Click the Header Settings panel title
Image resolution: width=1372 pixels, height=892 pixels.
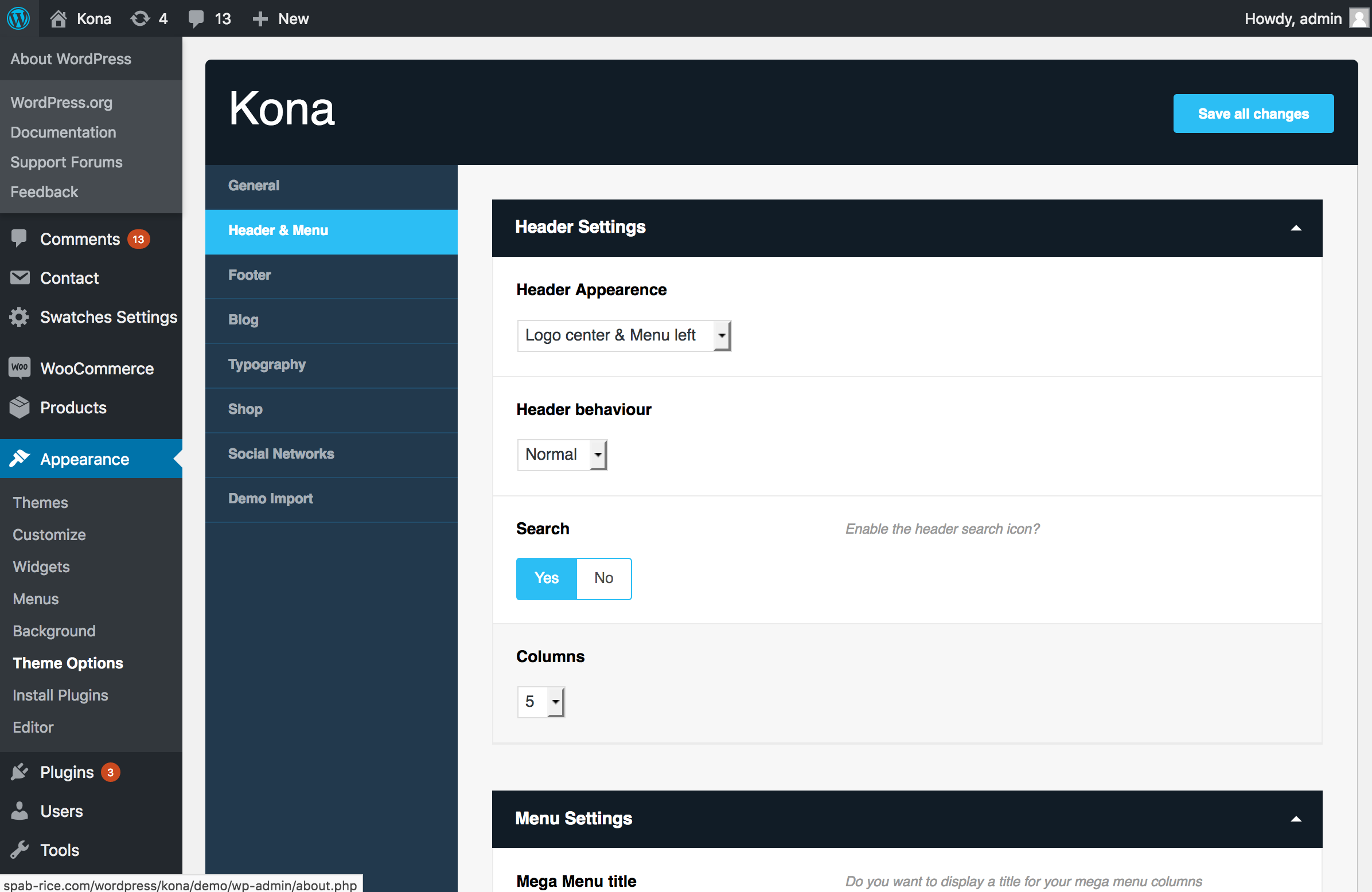580,227
